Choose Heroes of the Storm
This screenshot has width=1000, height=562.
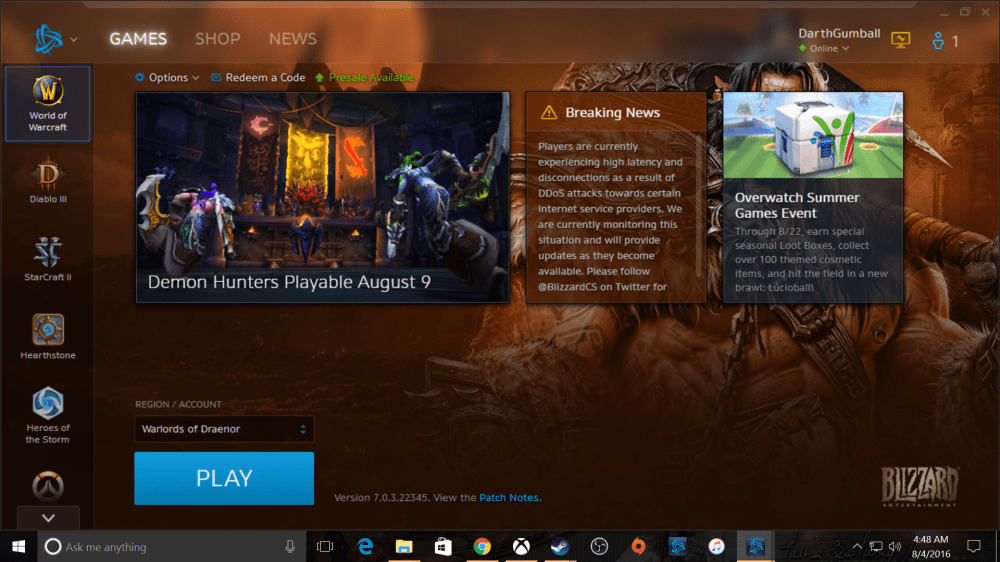click(47, 414)
